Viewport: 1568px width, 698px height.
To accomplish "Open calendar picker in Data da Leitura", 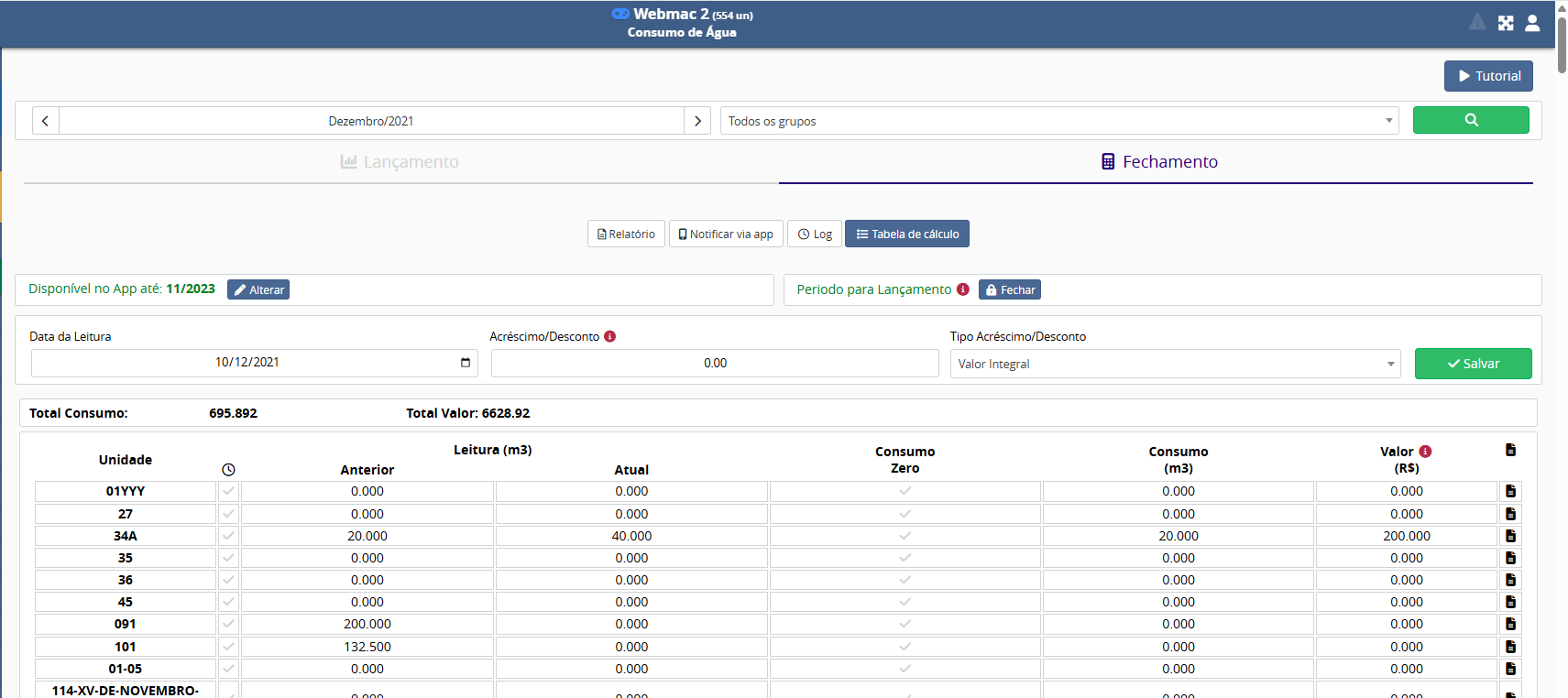I will [466, 363].
